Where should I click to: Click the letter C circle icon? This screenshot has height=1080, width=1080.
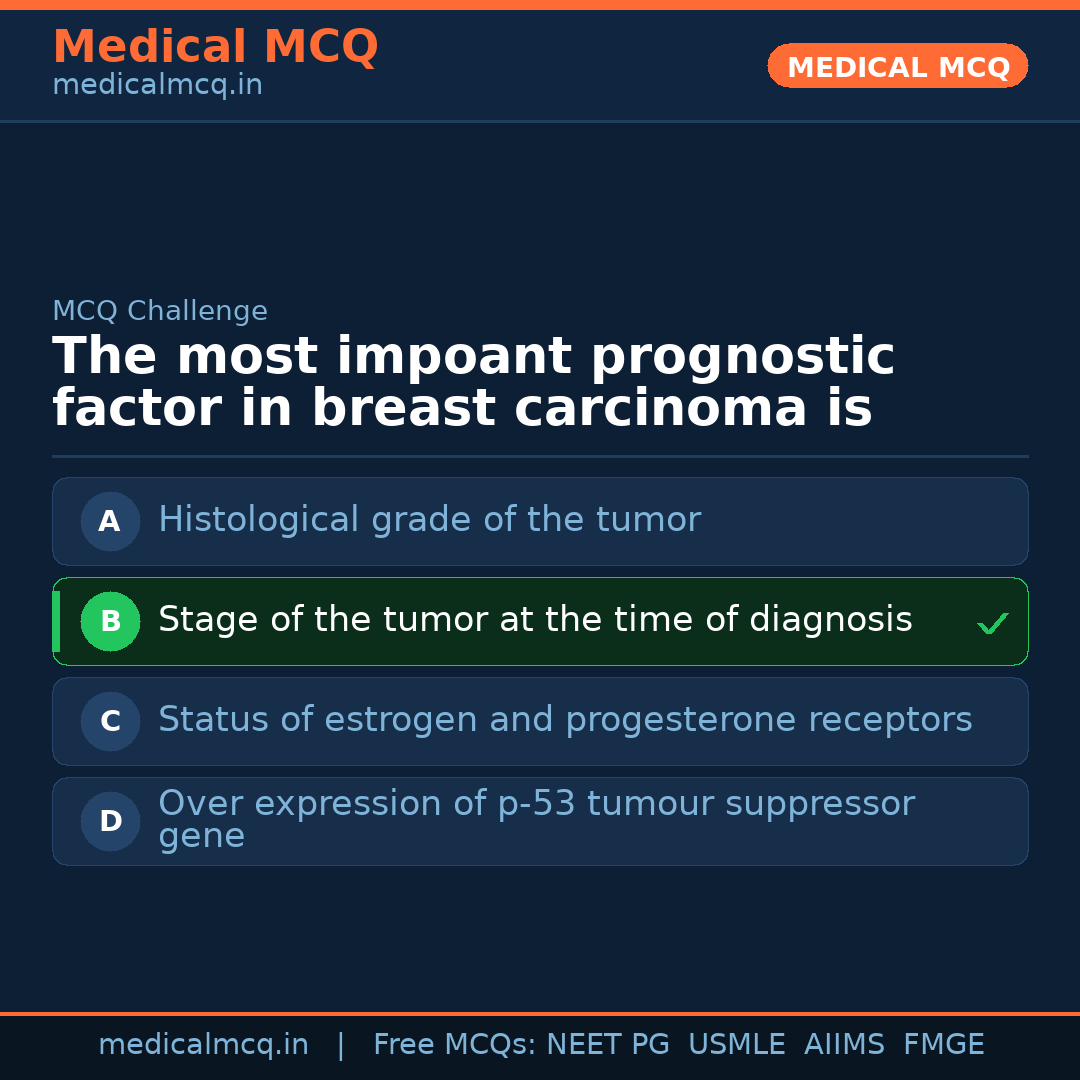[x=110, y=721]
